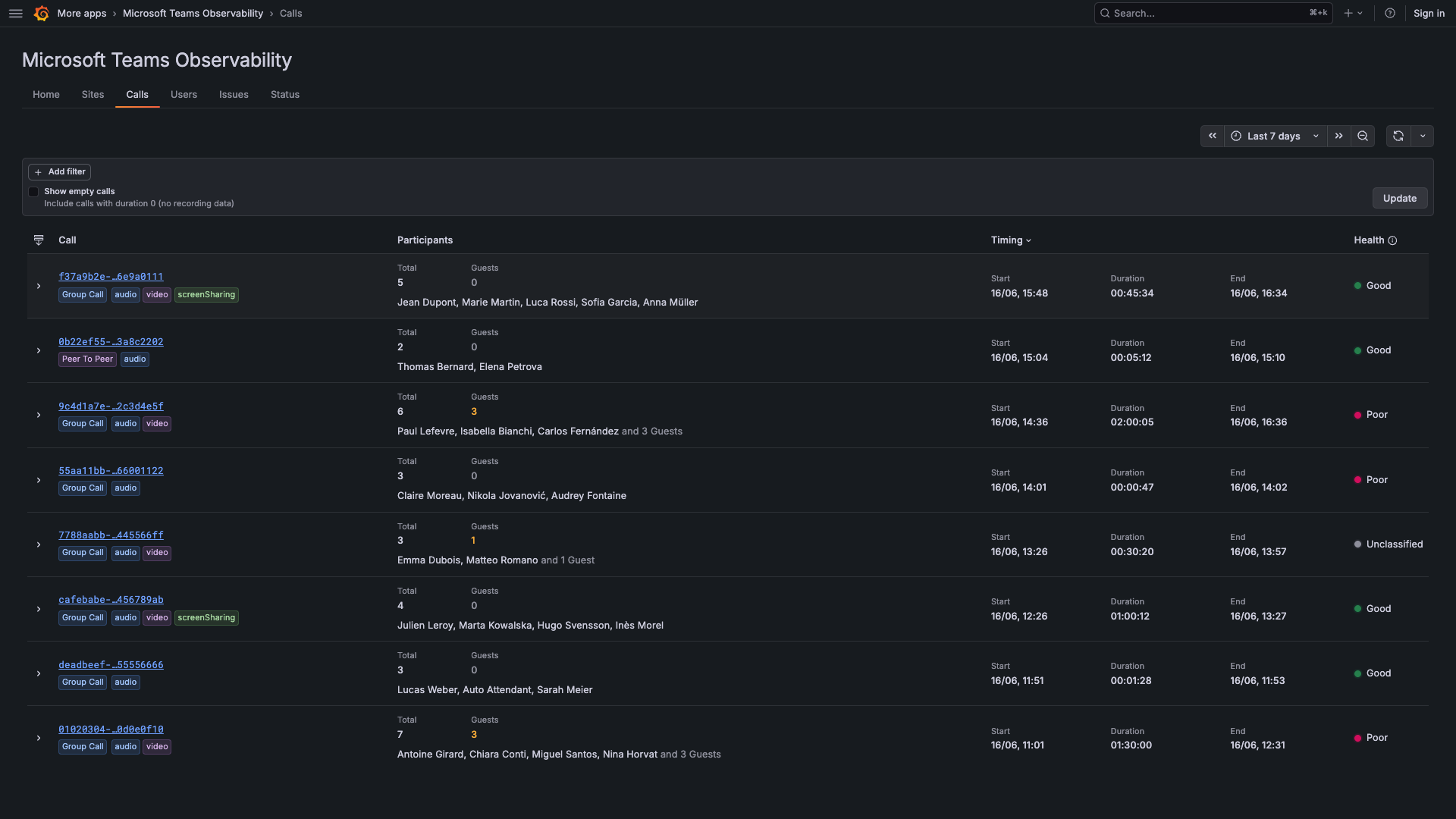The width and height of the screenshot is (1456, 819).
Task: Click start time 16/06, 11:01
Action: [x=1017, y=745]
